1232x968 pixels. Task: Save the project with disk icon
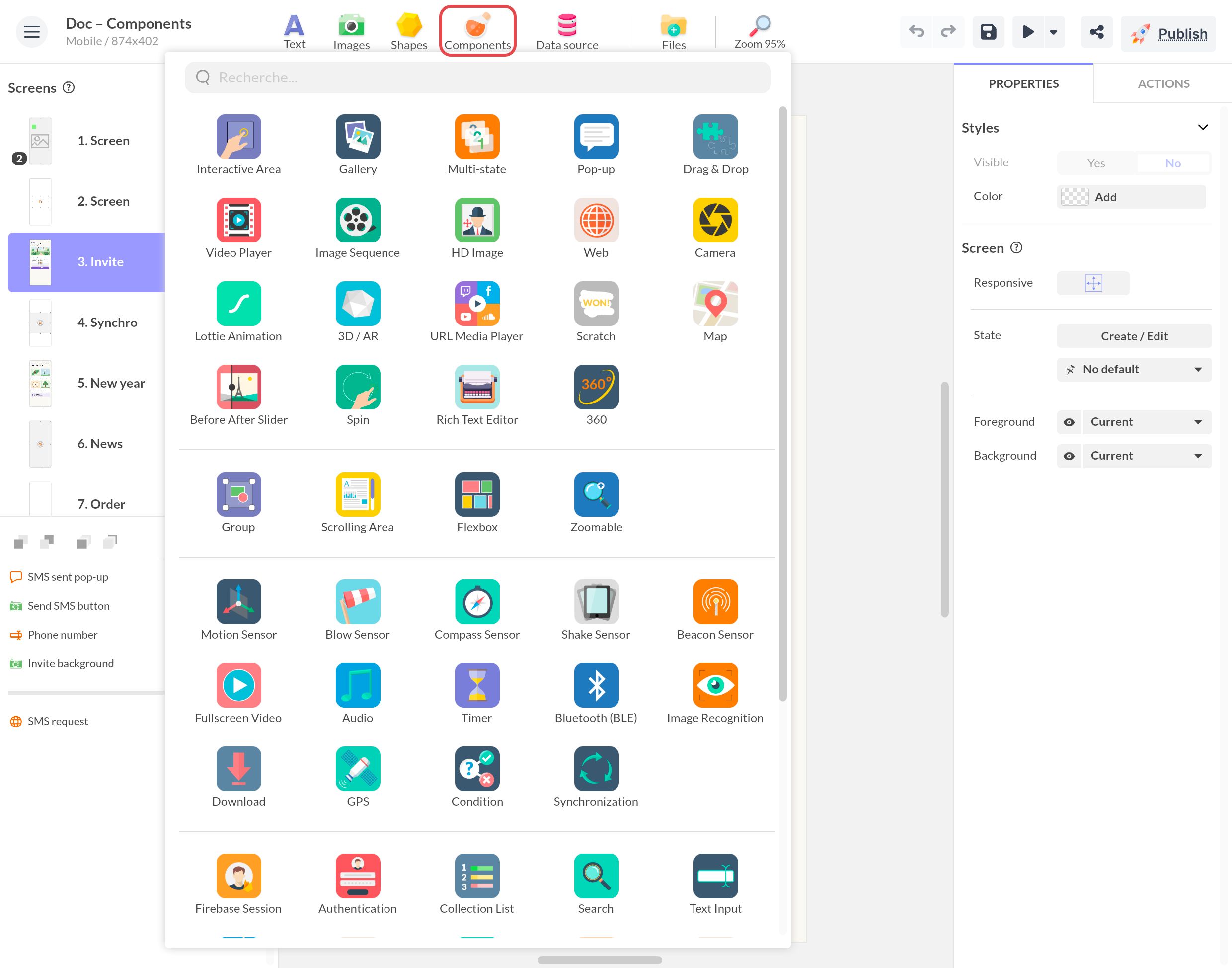pos(989,32)
